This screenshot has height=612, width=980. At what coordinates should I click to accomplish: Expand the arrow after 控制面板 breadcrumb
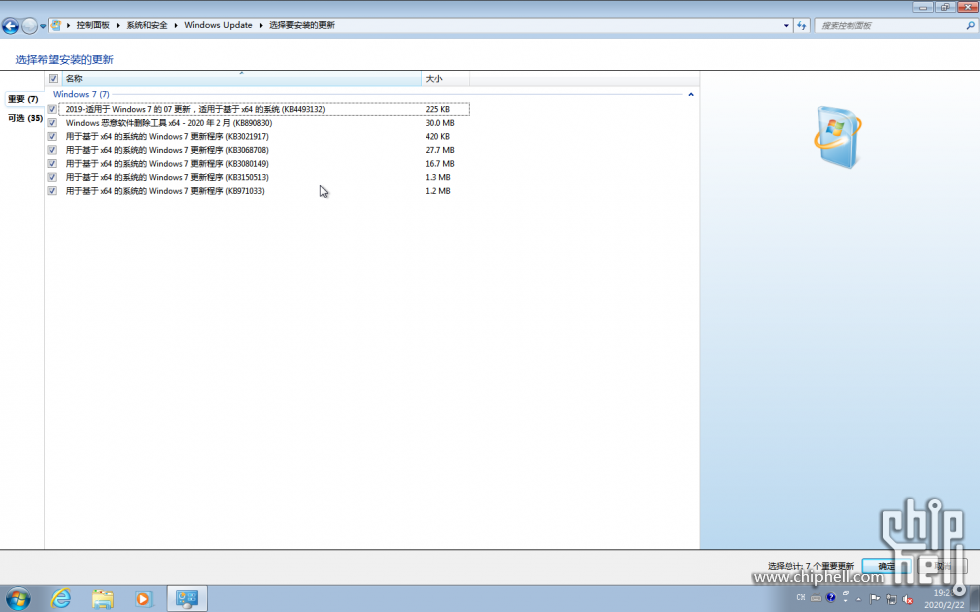click(x=118, y=25)
